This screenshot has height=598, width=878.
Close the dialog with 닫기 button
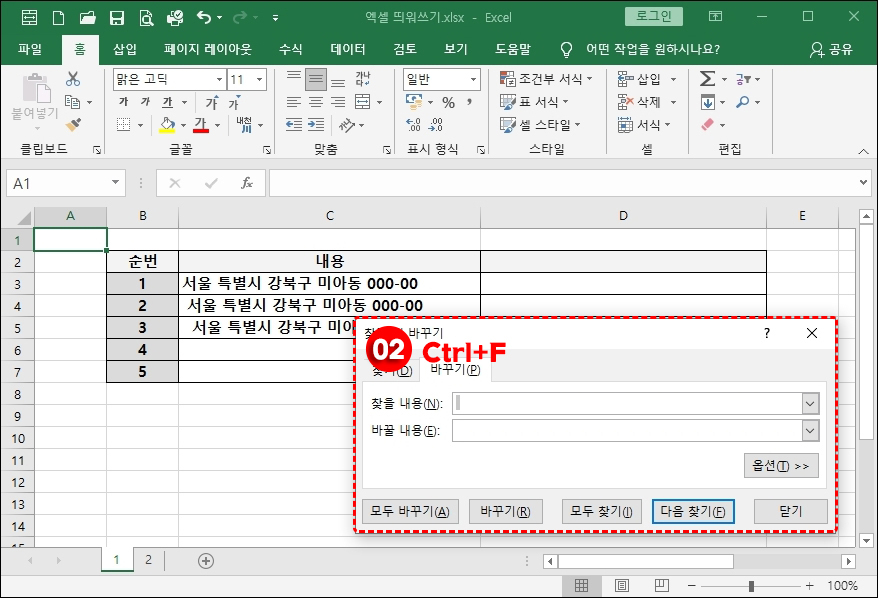pyautogui.click(x=791, y=511)
